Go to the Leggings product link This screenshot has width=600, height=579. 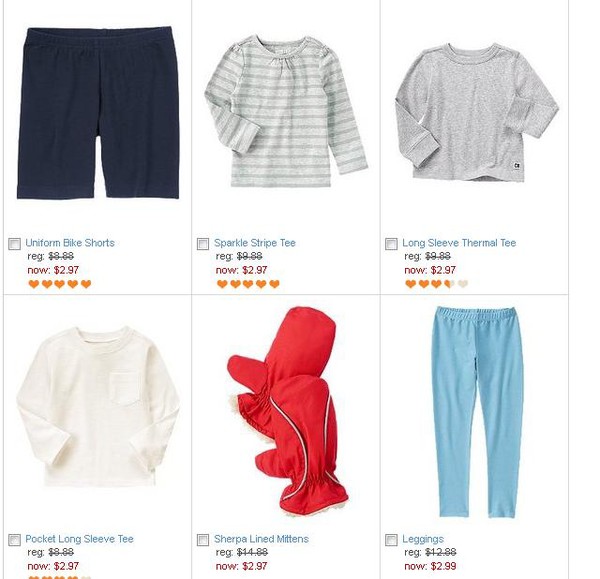click(x=423, y=540)
